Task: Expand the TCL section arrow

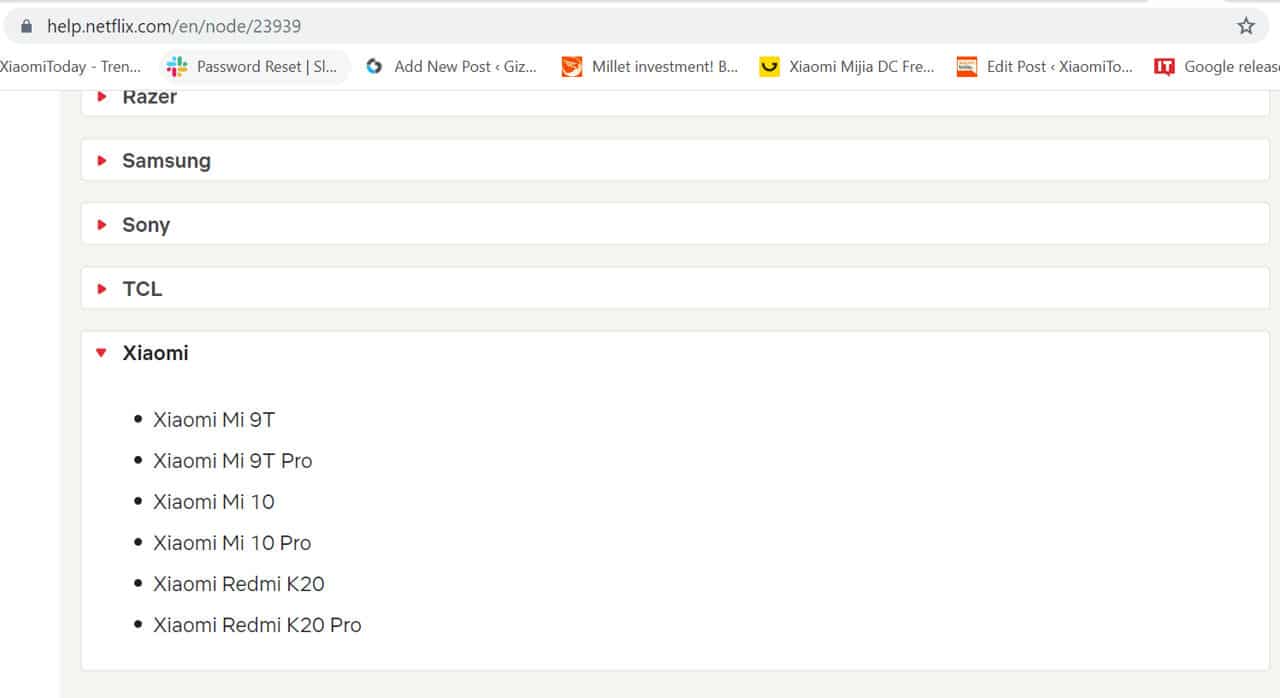Action: 101,288
